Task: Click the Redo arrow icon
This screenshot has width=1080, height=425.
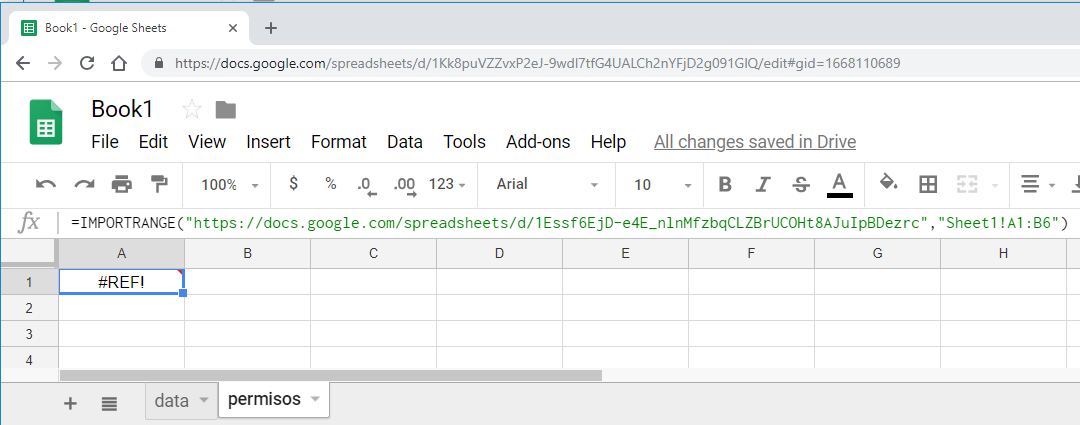Action: click(84, 184)
